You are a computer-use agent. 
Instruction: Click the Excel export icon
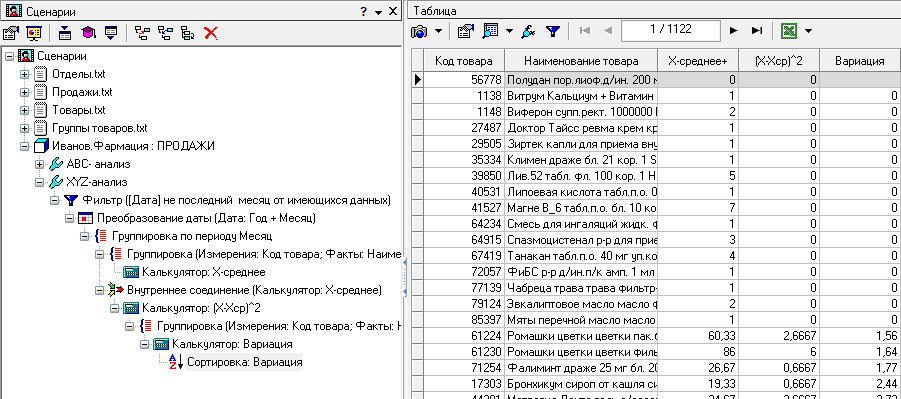point(789,31)
